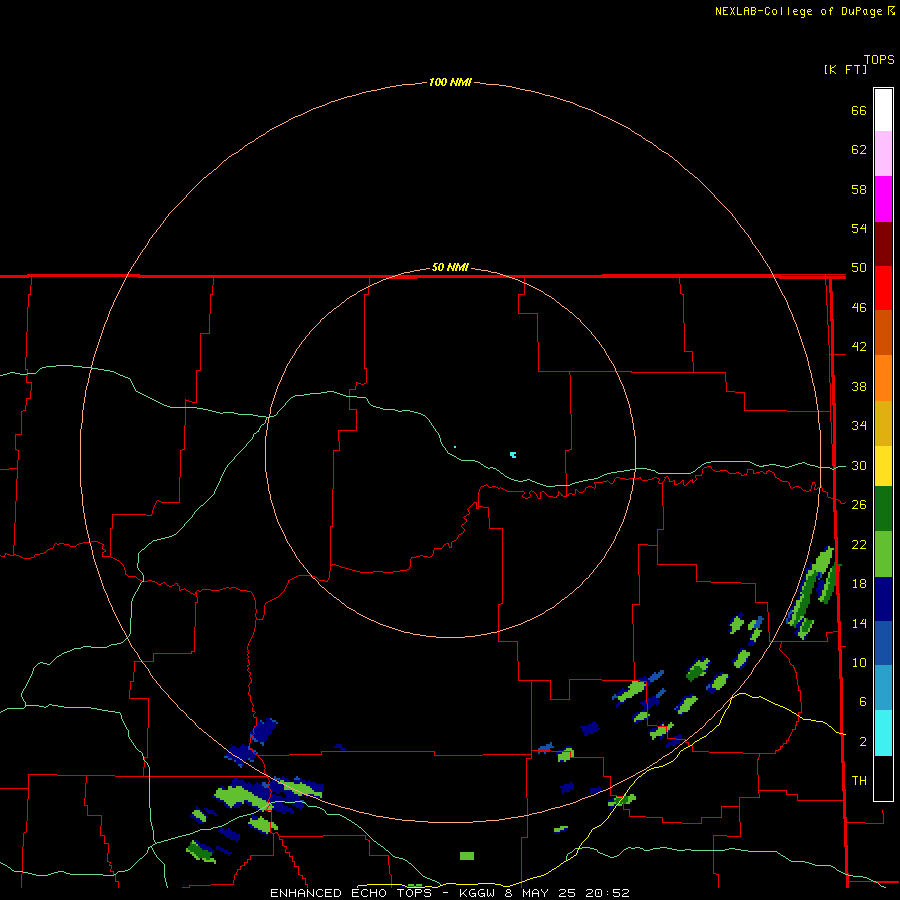
Task: Click the [K FT] units label
Action: tap(845, 69)
